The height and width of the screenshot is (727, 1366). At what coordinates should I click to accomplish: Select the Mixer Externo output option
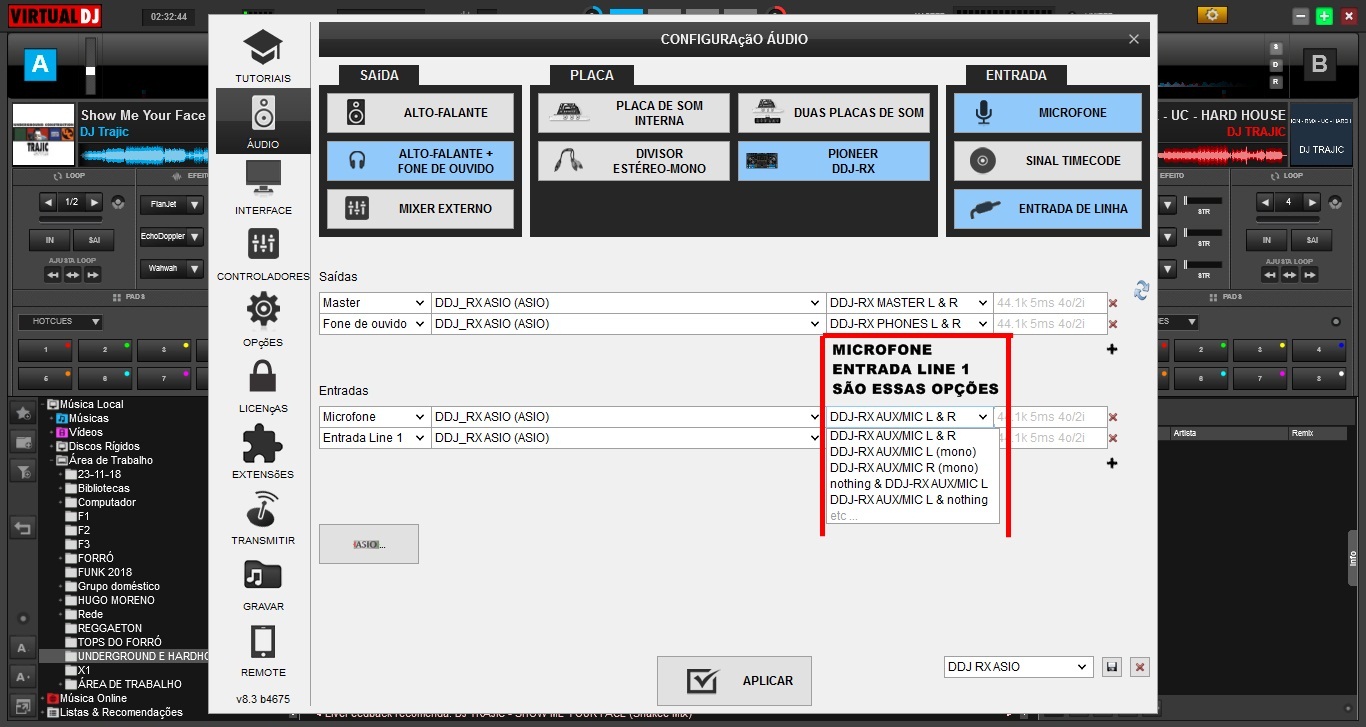420,209
